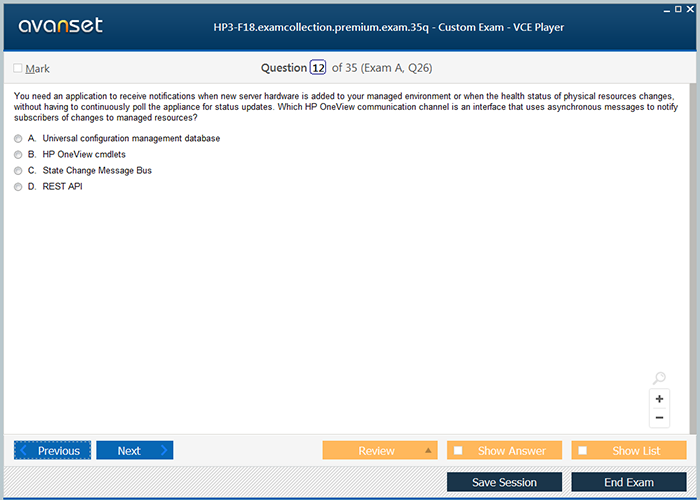Click the magnifier zoom reset icon

coord(659,378)
